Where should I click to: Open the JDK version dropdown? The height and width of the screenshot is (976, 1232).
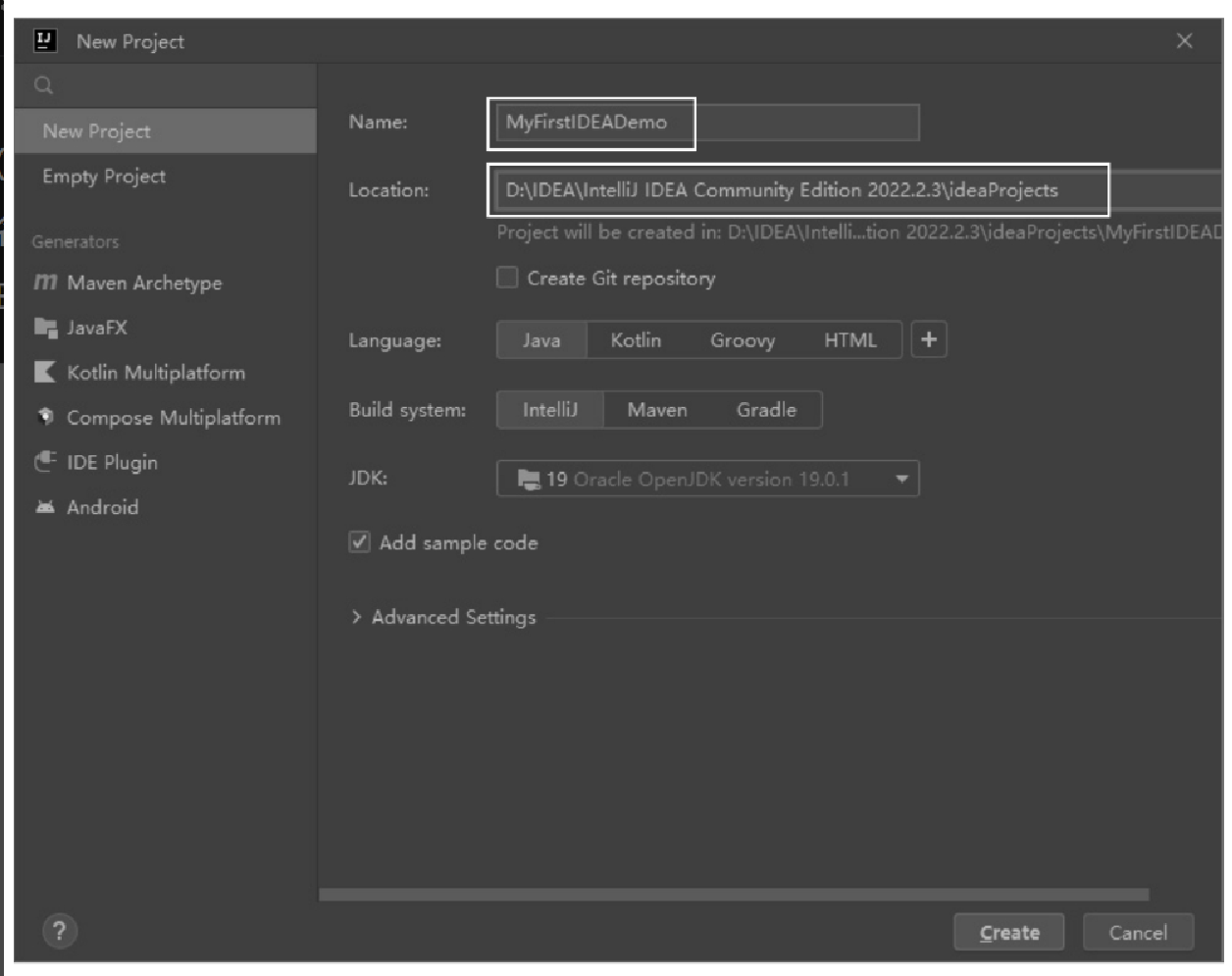pos(707,480)
